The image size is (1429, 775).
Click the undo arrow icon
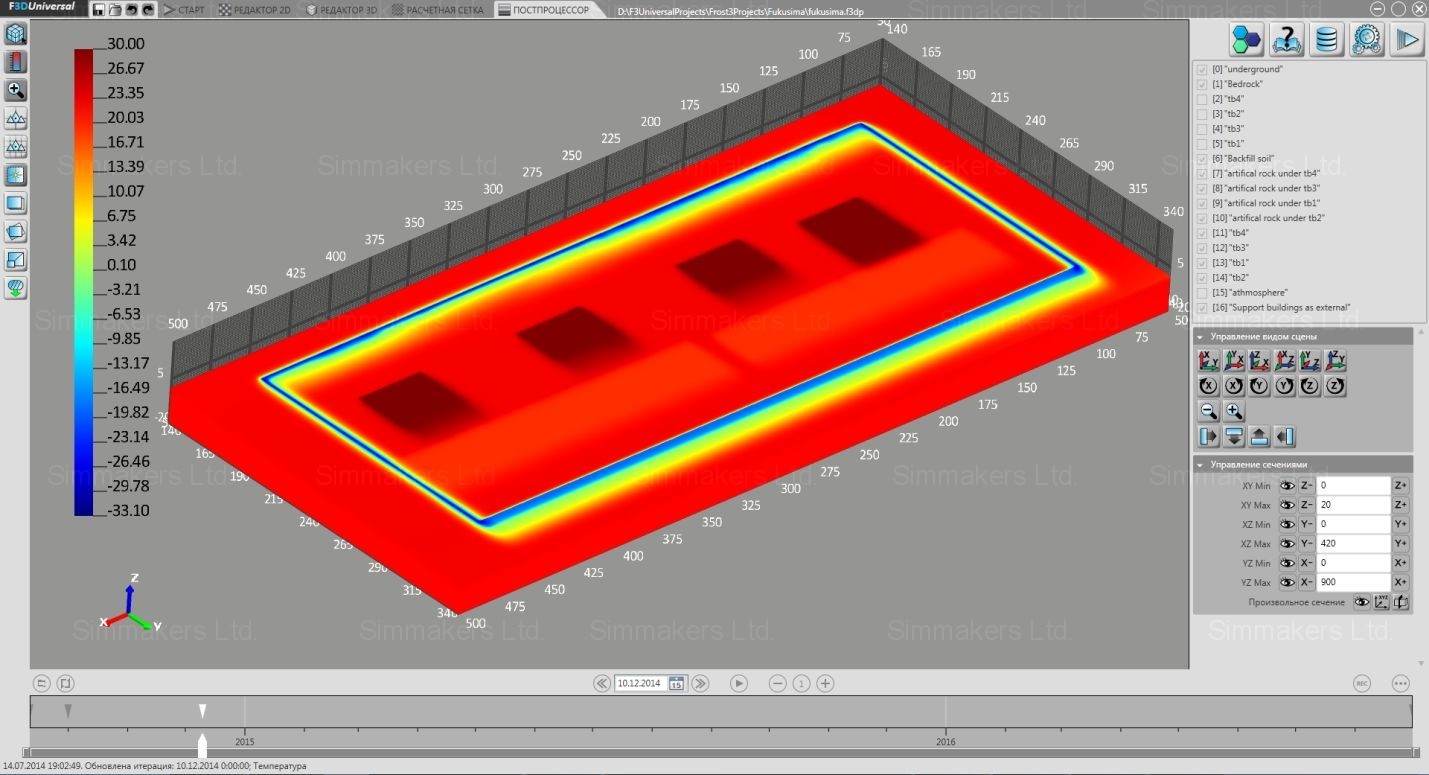pos(131,10)
